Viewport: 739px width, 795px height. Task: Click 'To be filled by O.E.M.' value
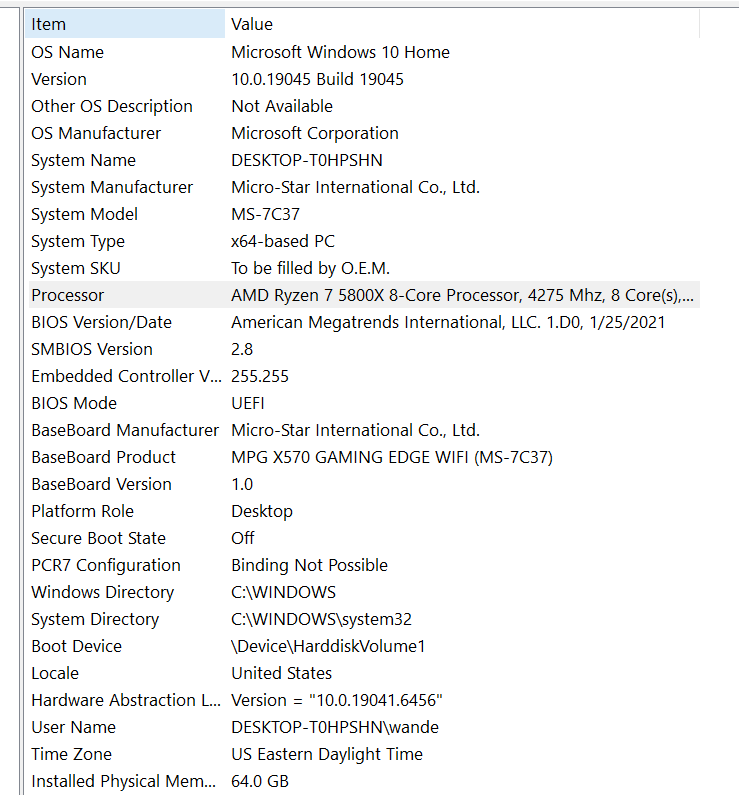tap(310, 268)
